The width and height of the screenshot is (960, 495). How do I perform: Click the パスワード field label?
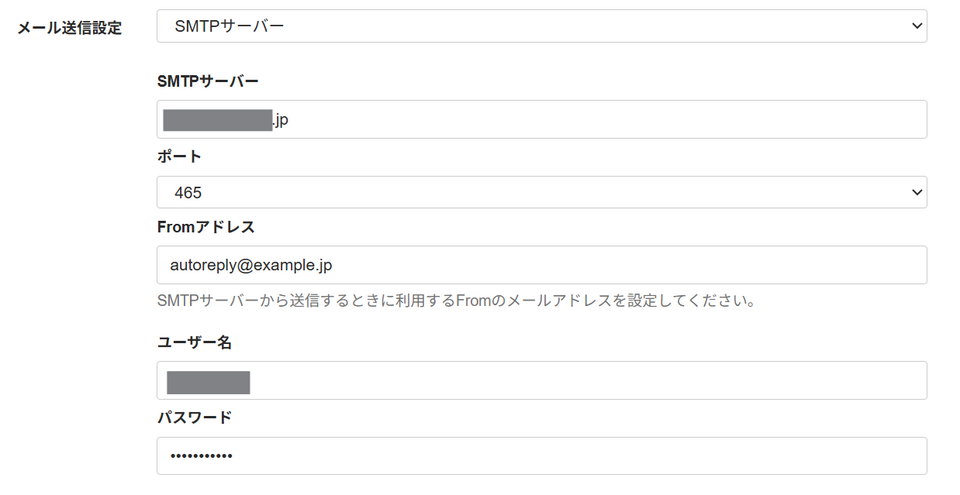click(194, 418)
